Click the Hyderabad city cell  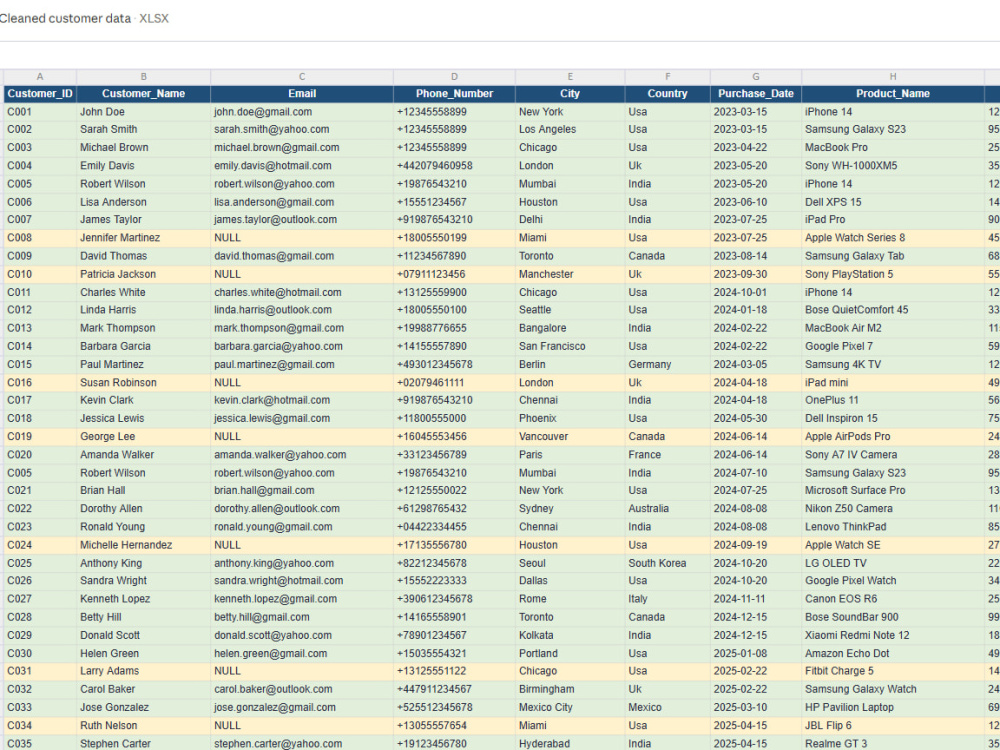click(570, 743)
